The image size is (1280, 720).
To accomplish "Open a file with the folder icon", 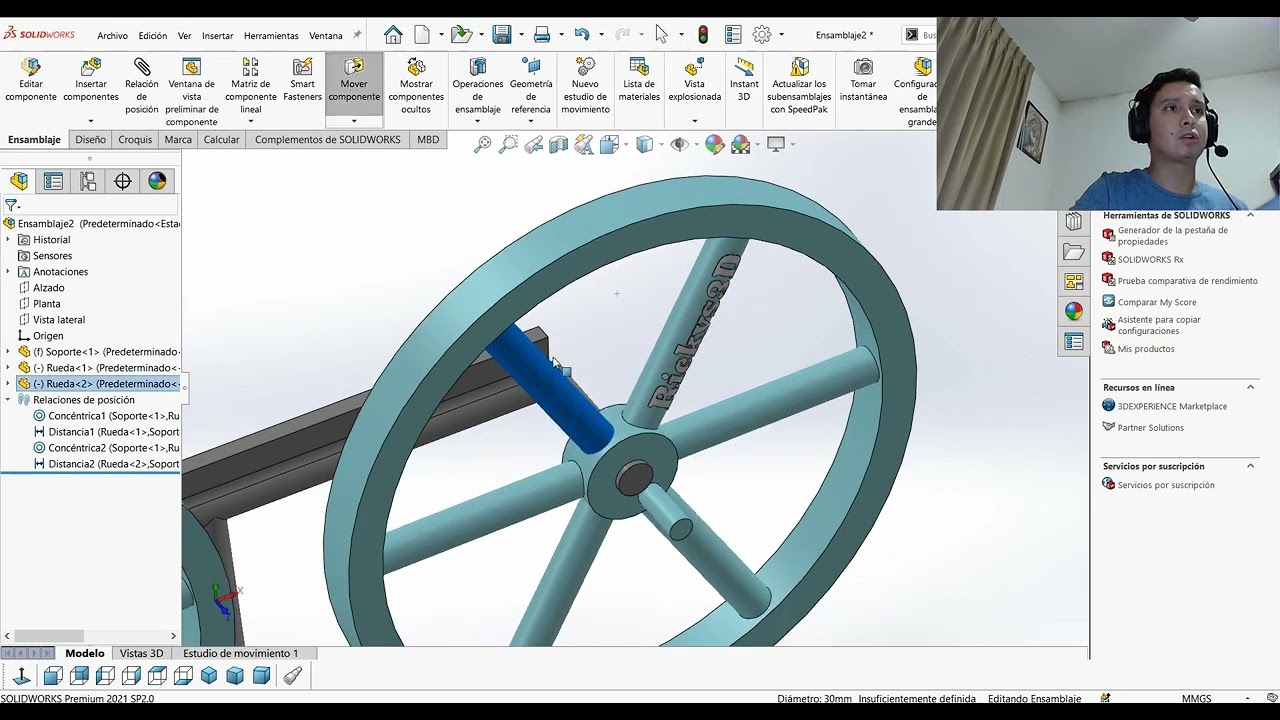I will (461, 35).
